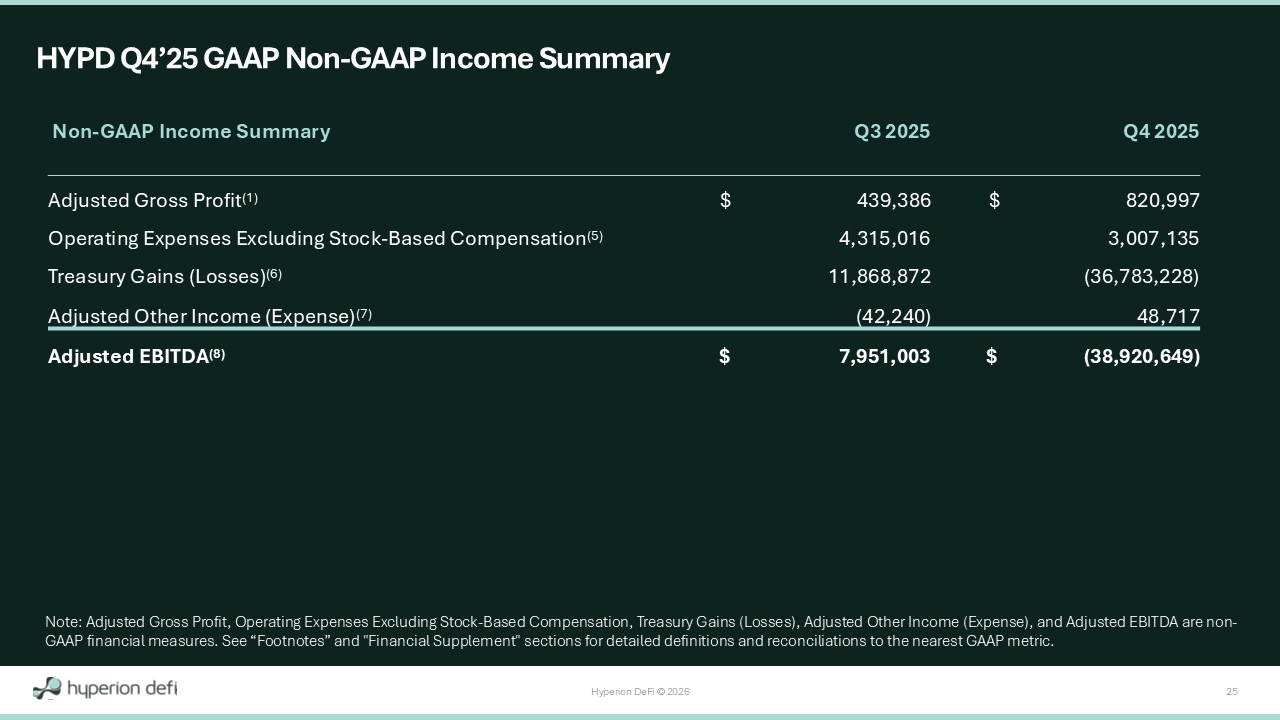This screenshot has height=720, width=1280.
Task: Select the Q4 treasury loss value (36,783,228)
Action: coord(1141,277)
